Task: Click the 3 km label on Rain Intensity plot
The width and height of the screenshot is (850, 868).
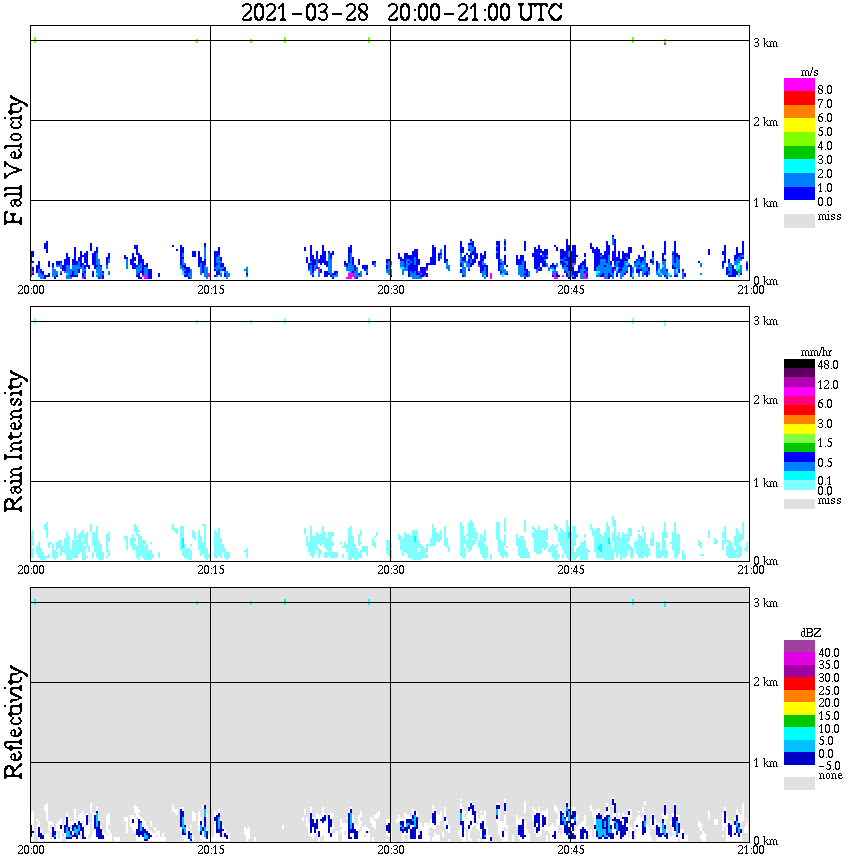Action: point(765,321)
